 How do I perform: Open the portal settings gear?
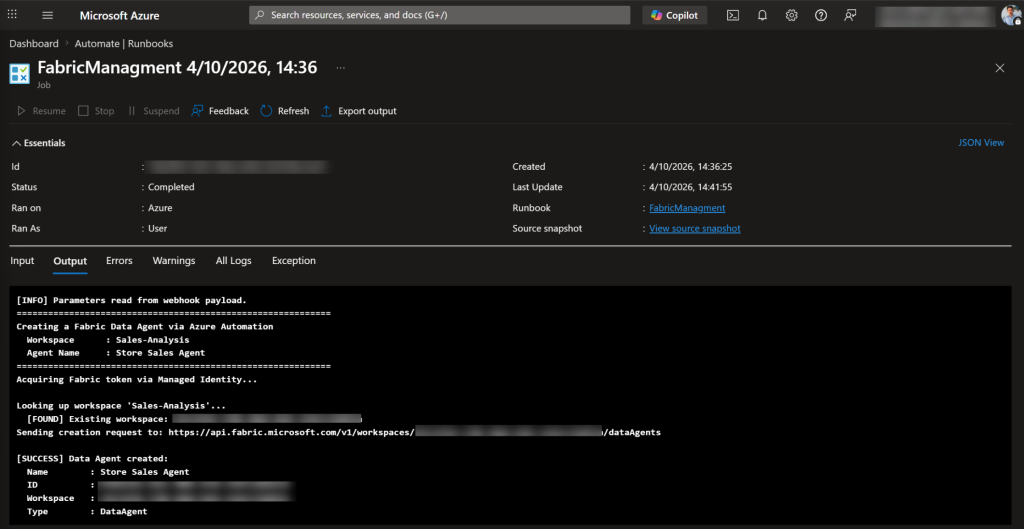point(791,16)
